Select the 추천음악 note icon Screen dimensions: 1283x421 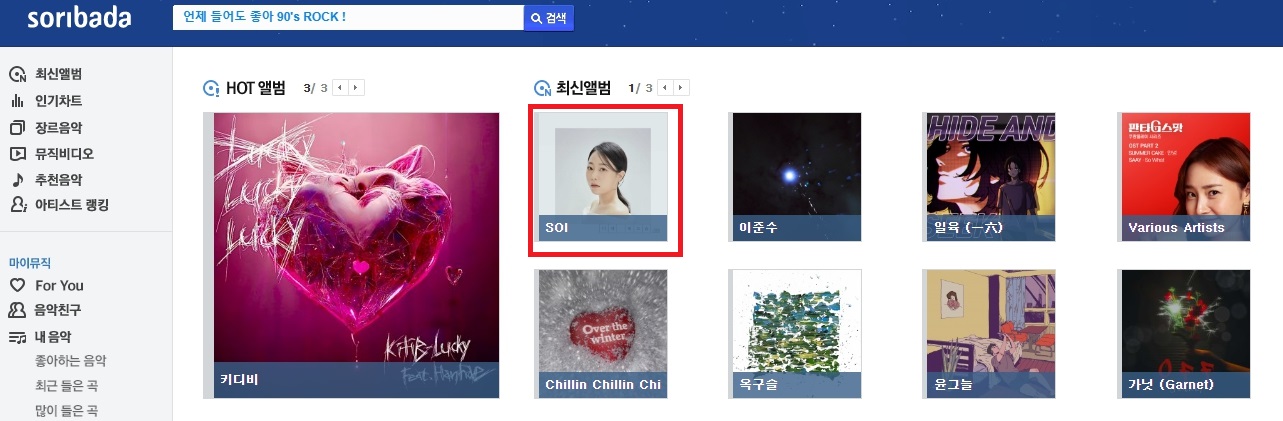17,180
